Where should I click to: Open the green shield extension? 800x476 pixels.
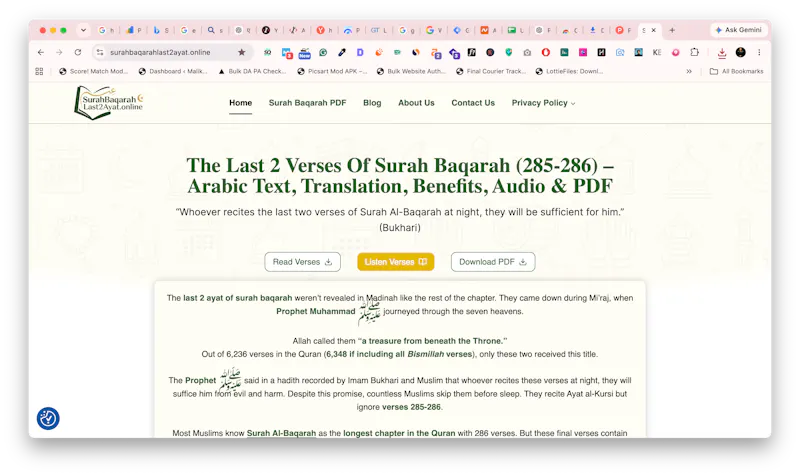pos(509,52)
